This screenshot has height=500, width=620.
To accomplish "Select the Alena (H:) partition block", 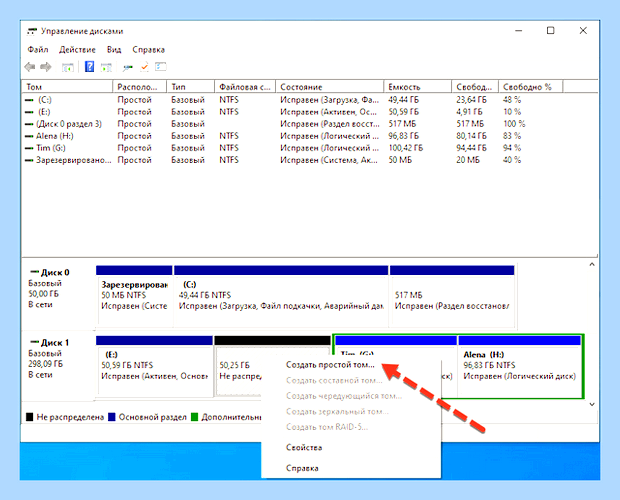I will tap(520, 366).
